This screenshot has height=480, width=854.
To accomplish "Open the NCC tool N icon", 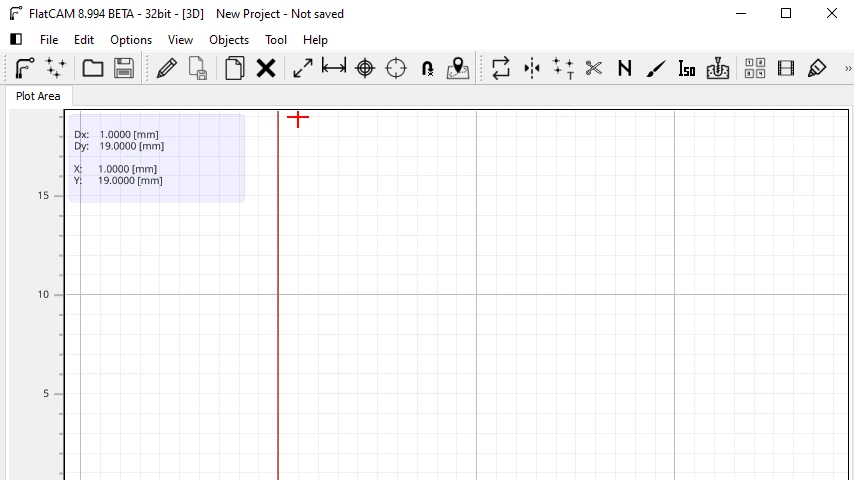I will tap(625, 68).
